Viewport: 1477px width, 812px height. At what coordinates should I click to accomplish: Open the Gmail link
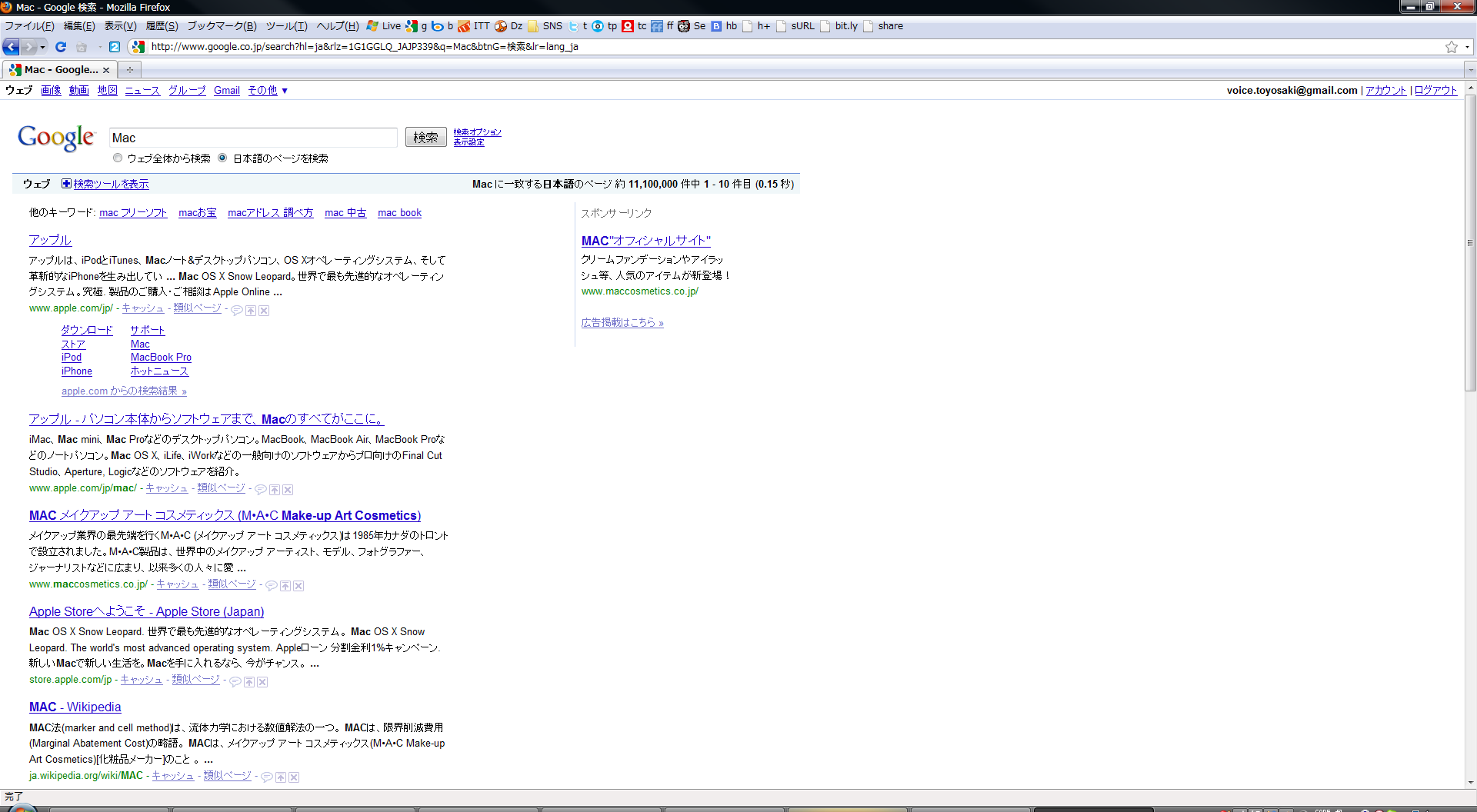click(x=227, y=91)
